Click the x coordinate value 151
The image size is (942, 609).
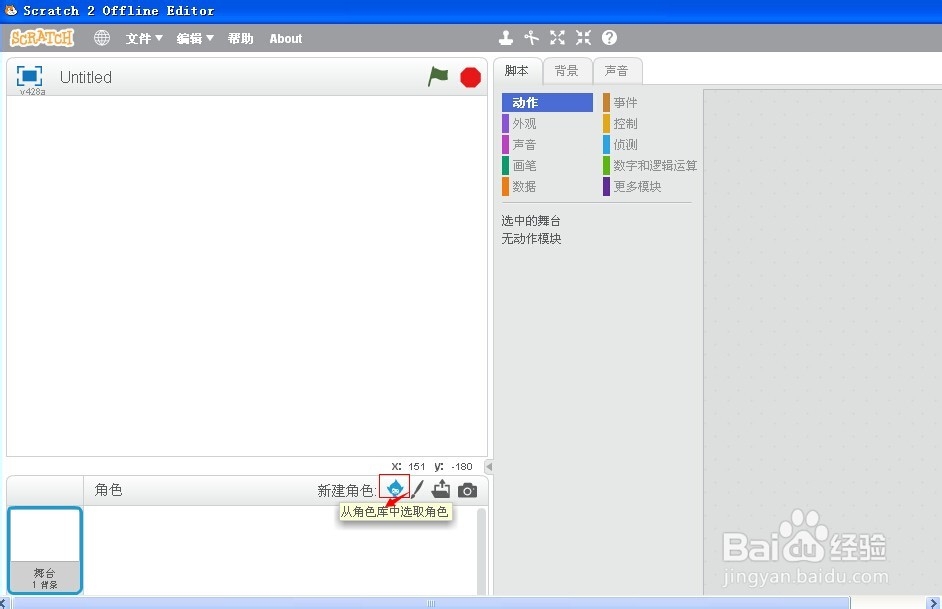coord(416,467)
